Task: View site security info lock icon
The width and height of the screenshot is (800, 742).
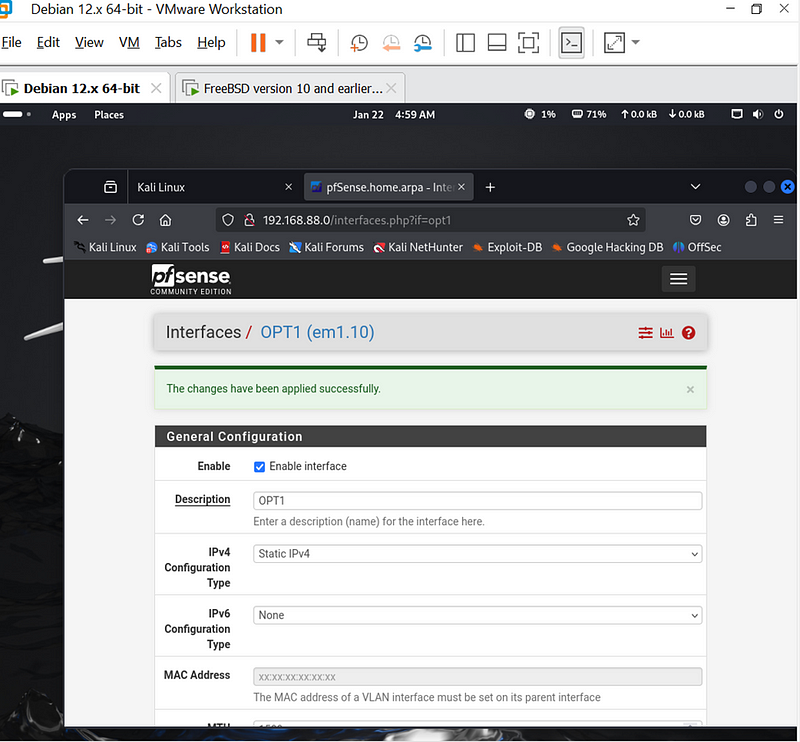Action: coord(249,220)
